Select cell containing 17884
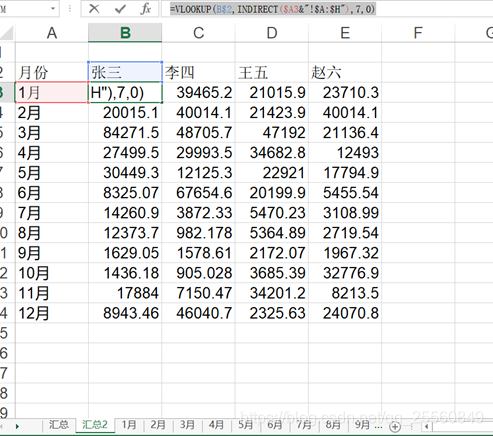 pos(125,293)
